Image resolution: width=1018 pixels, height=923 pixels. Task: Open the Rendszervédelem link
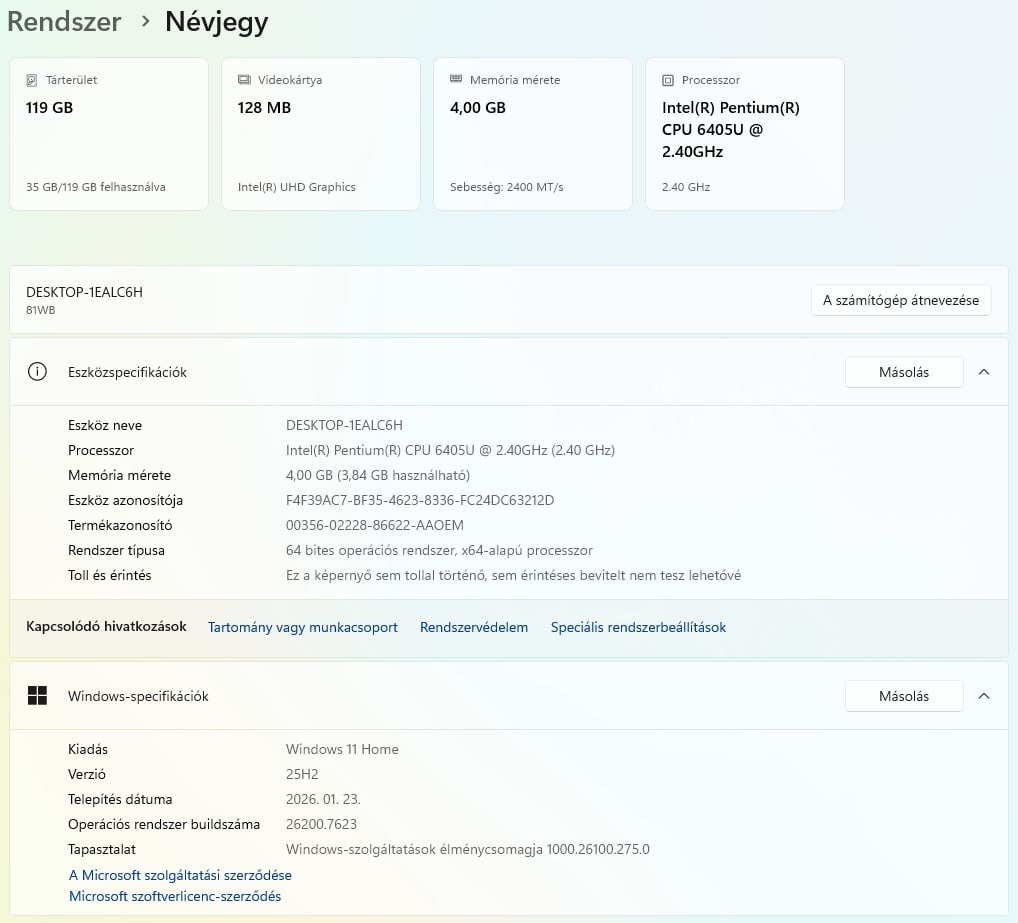pos(474,627)
